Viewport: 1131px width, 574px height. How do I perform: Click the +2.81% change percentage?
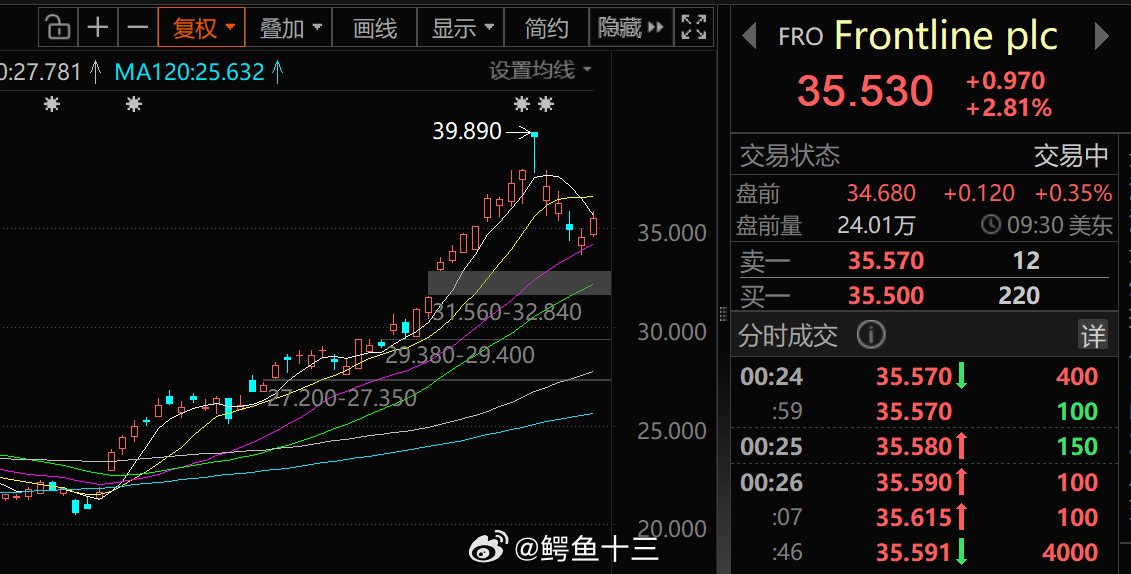tap(1008, 108)
